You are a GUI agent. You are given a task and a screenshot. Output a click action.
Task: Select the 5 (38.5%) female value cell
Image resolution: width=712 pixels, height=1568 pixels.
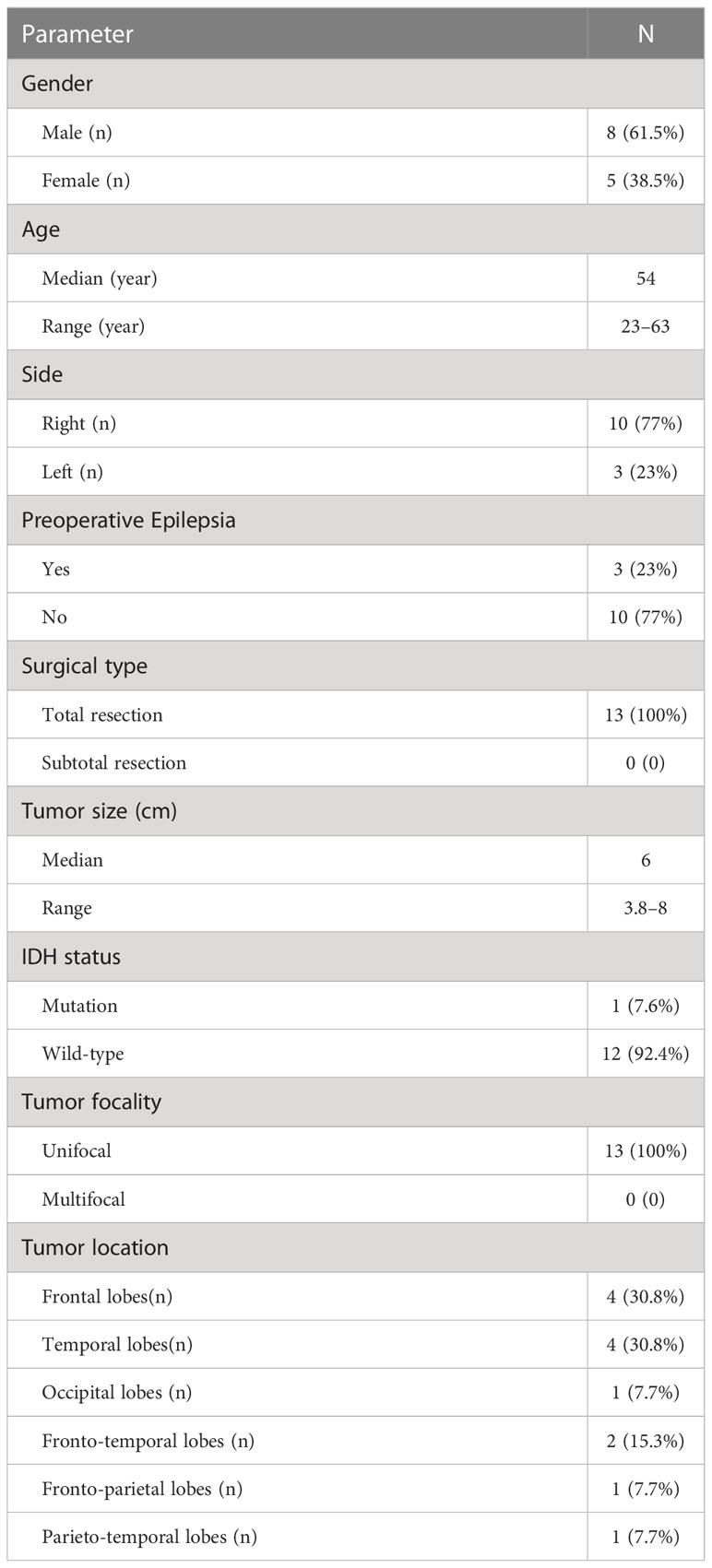pos(646,181)
